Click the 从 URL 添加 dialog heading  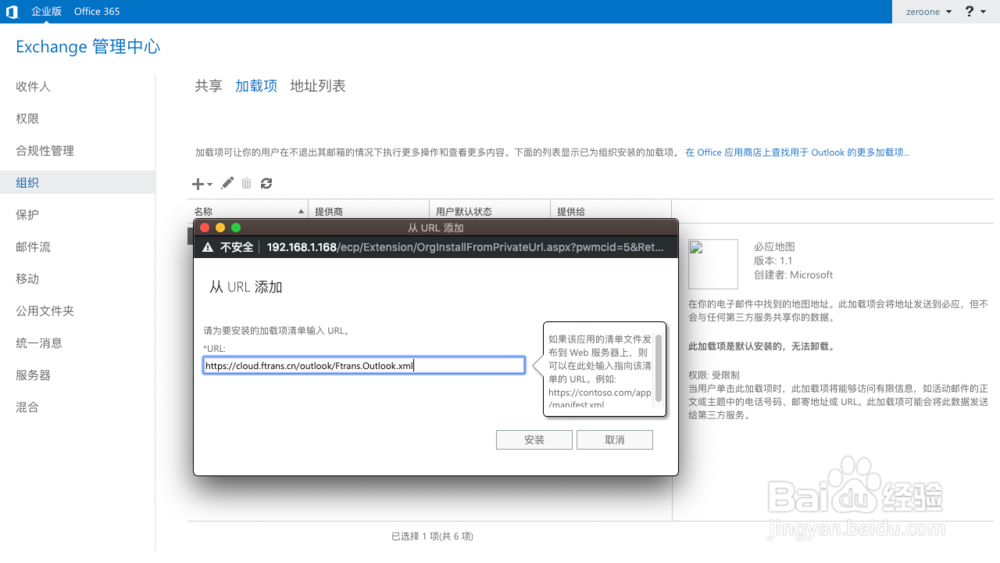(x=246, y=287)
